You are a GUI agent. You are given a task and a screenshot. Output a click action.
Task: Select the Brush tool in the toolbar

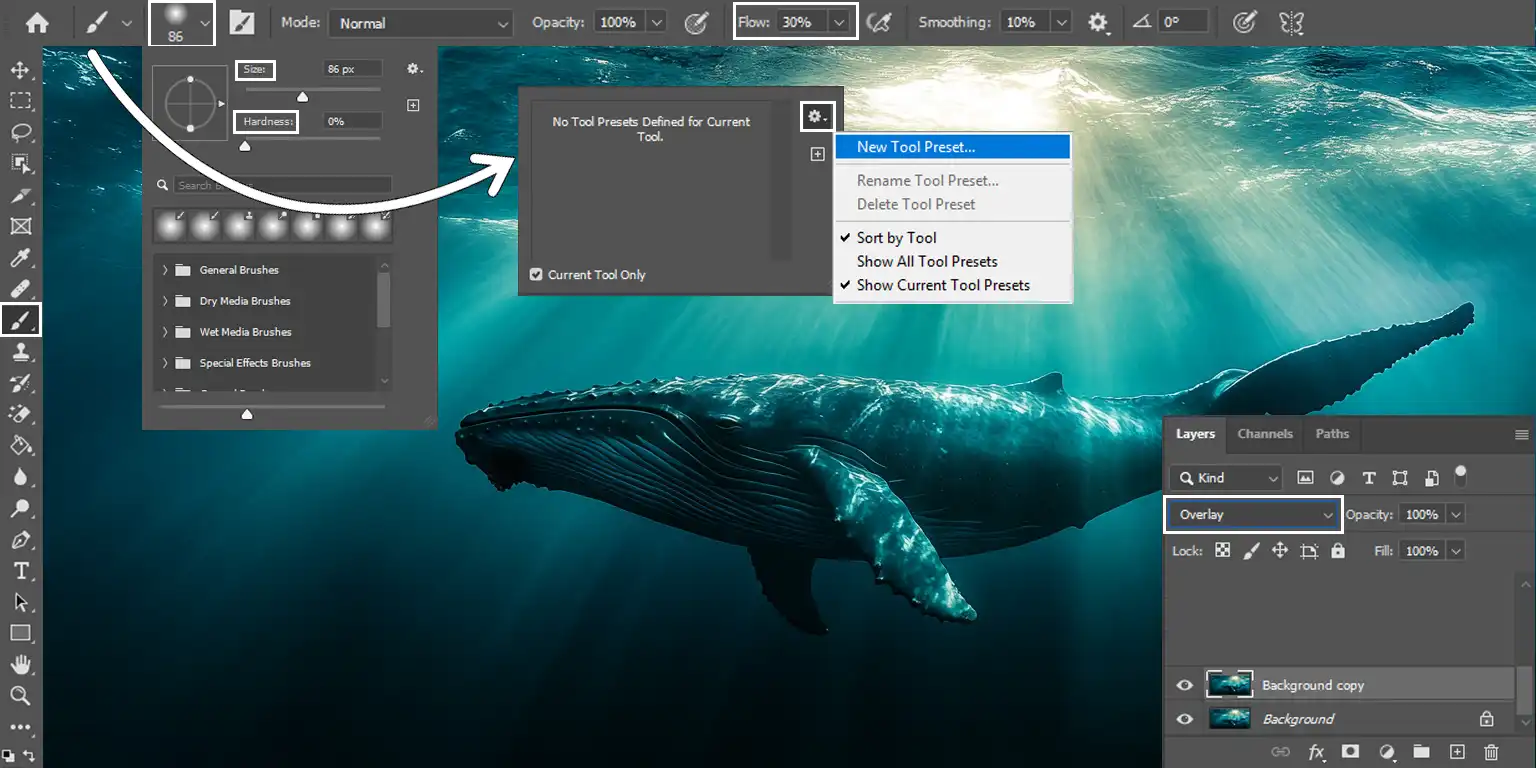[x=20, y=321]
